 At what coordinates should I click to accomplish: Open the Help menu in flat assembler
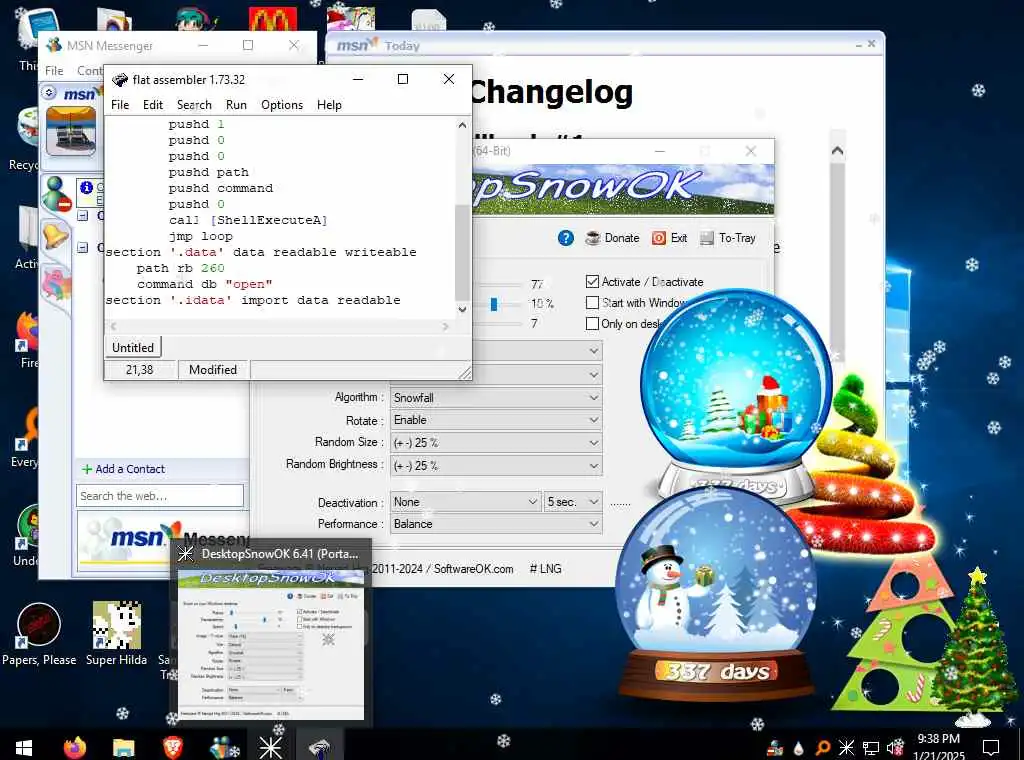329,104
